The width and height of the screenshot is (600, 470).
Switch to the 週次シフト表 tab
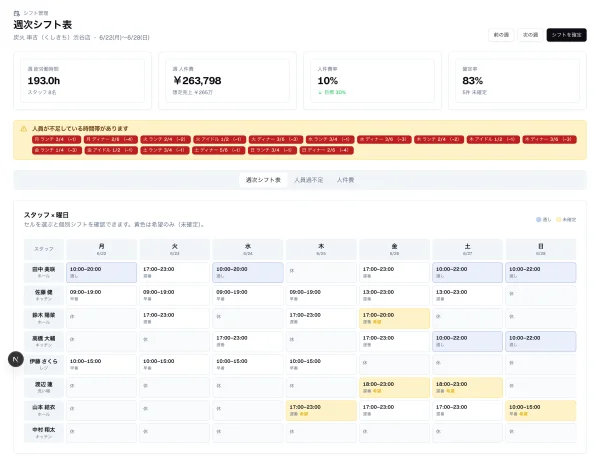point(263,180)
